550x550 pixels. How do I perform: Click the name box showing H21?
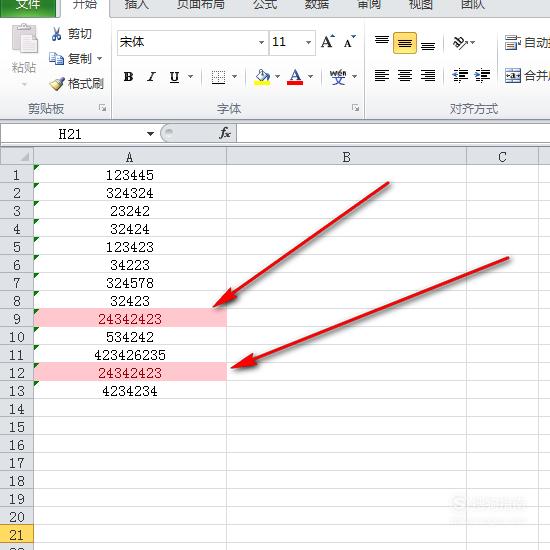coord(70,134)
